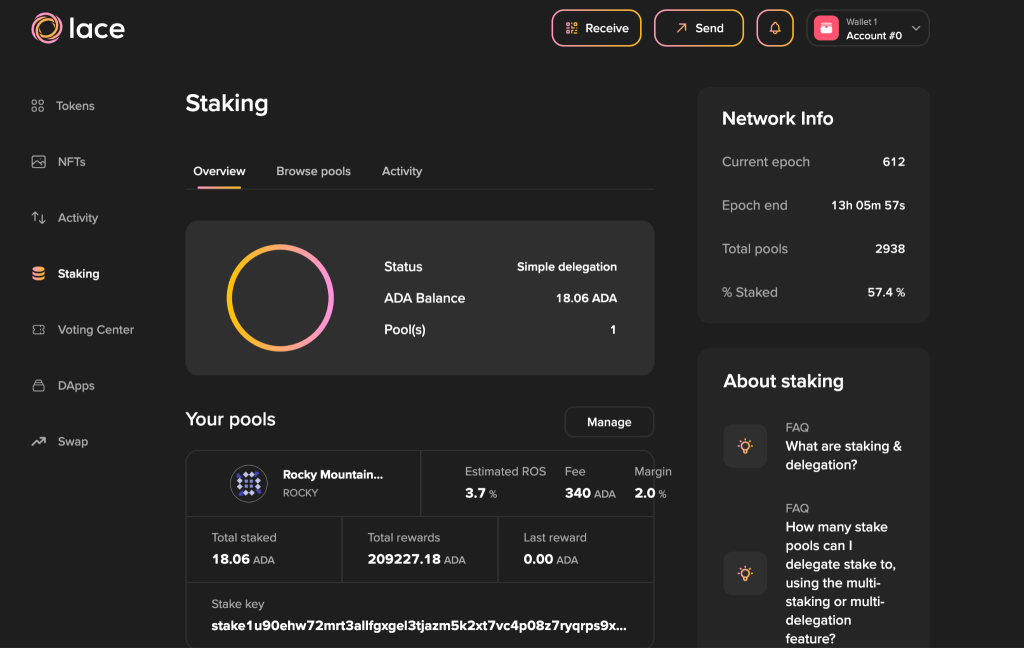Click the Swap chart icon
Screen dimensions: 1024x648
pyautogui.click(x=38, y=442)
